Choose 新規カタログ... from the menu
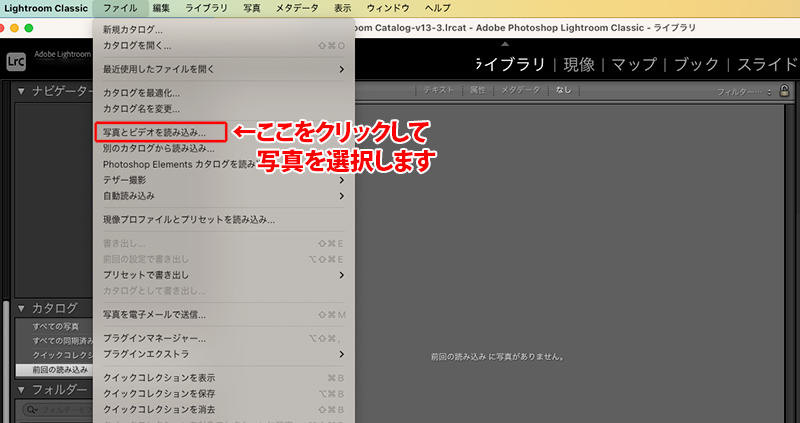This screenshot has width=800, height=423. (x=223, y=30)
